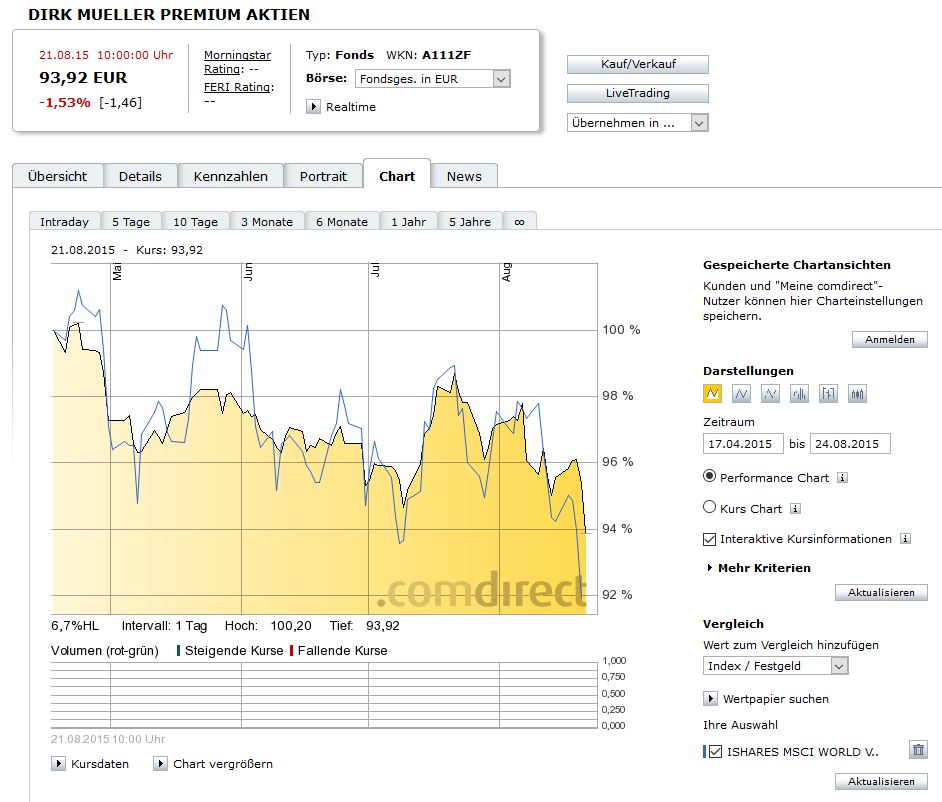This screenshot has width=942, height=802.
Task: Select the second line chart style icon
Action: tap(741, 393)
